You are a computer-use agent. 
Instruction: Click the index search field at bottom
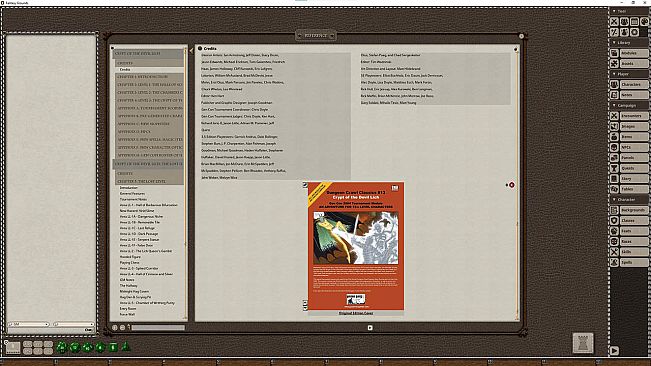click(158, 328)
